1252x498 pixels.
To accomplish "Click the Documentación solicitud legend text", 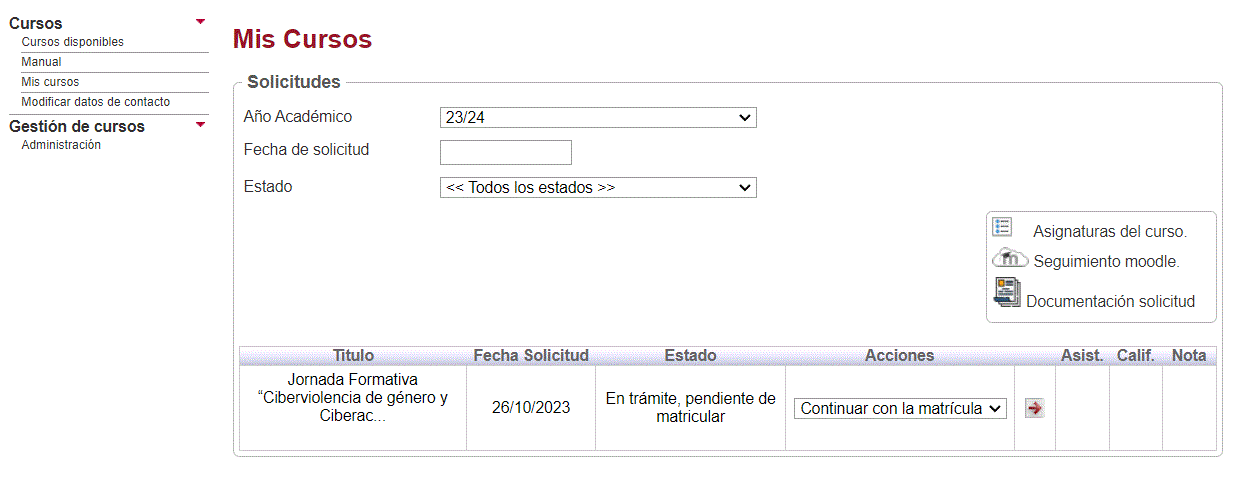I will (x=1110, y=301).
